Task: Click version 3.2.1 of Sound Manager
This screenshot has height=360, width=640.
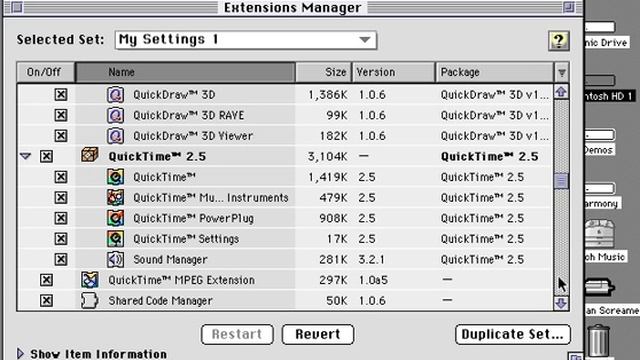Action: pyautogui.click(x=371, y=260)
